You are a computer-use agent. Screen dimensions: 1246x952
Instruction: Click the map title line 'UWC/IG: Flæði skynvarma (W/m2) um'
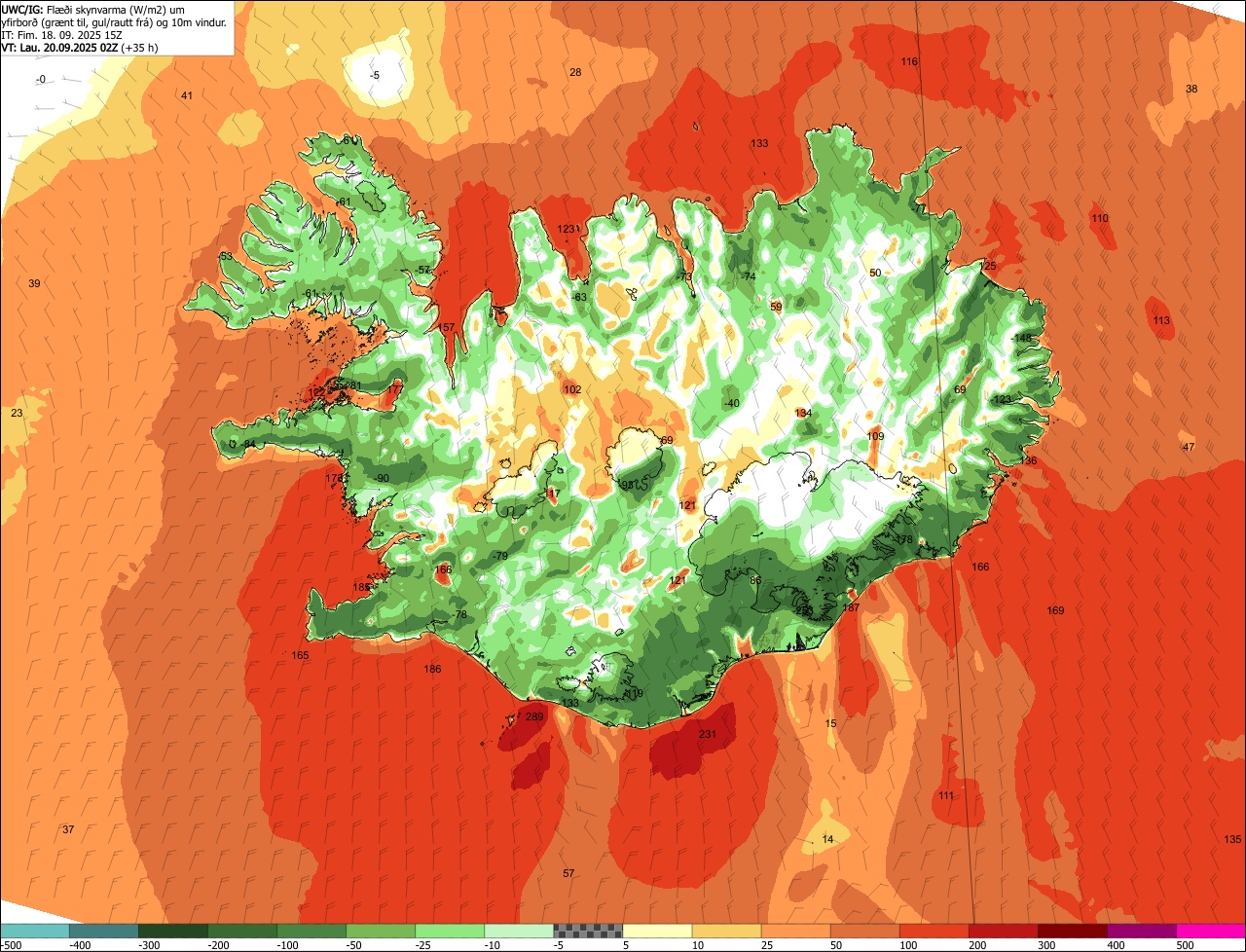[93, 9]
